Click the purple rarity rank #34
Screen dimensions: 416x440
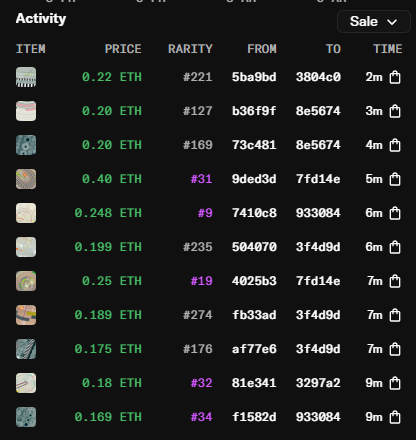[201, 417]
